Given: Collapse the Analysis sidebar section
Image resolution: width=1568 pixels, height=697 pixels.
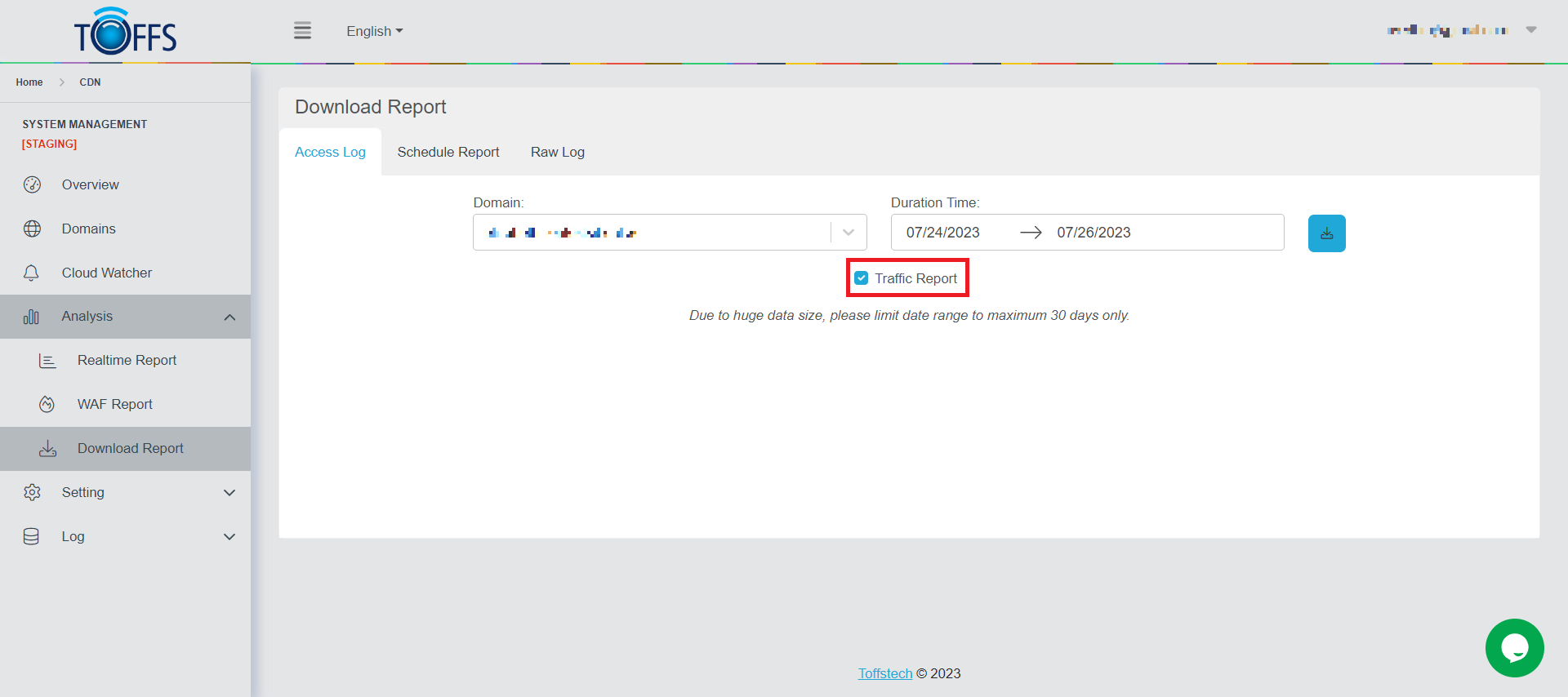Looking at the screenshot, I should pyautogui.click(x=229, y=317).
